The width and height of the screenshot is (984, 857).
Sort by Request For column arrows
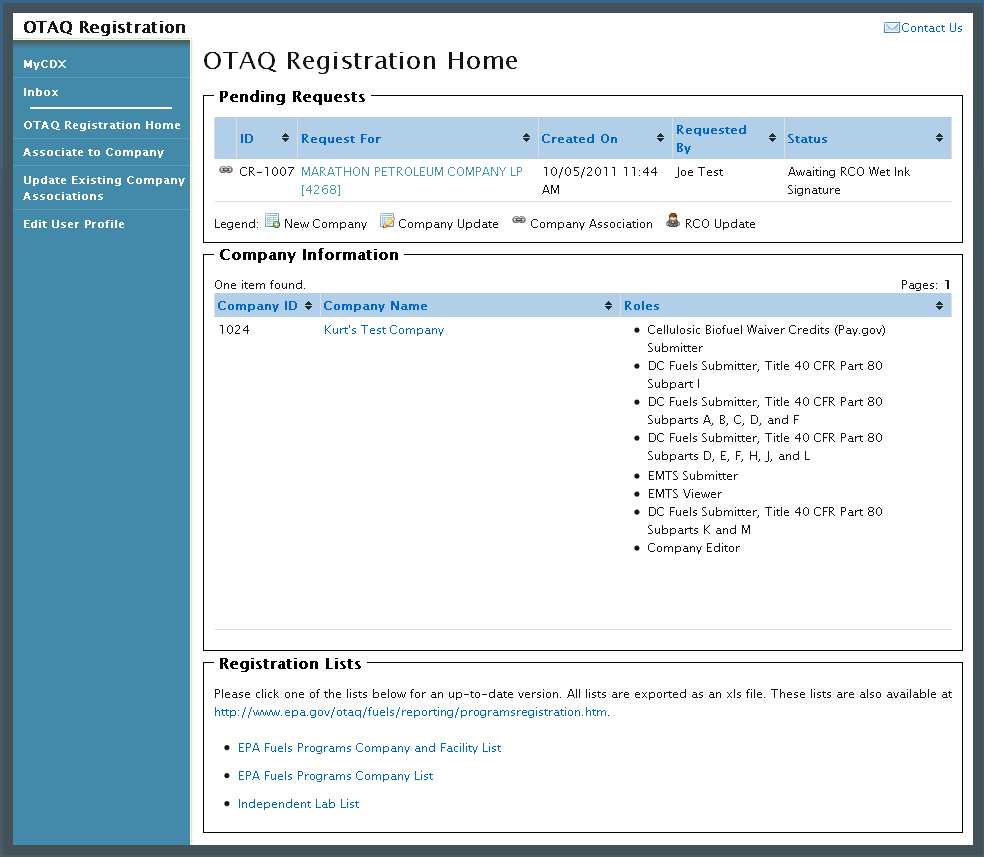click(527, 137)
